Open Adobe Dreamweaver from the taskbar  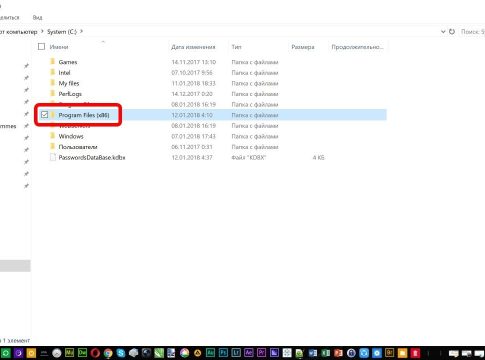82,353
